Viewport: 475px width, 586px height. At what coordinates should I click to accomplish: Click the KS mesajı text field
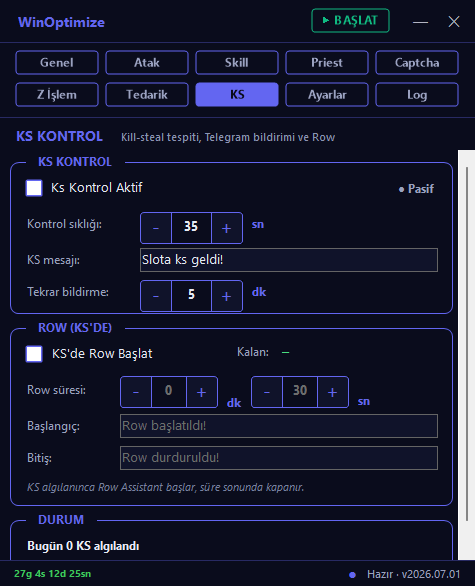coord(289,260)
